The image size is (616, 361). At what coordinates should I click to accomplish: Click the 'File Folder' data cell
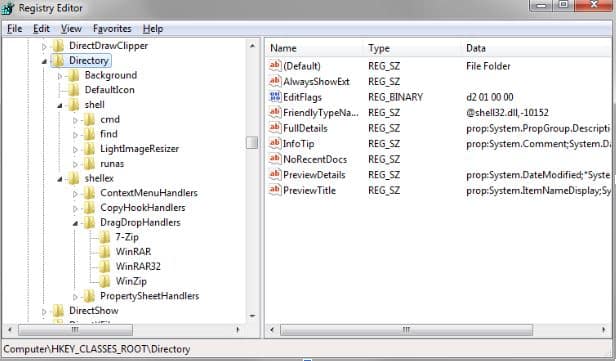point(488,66)
